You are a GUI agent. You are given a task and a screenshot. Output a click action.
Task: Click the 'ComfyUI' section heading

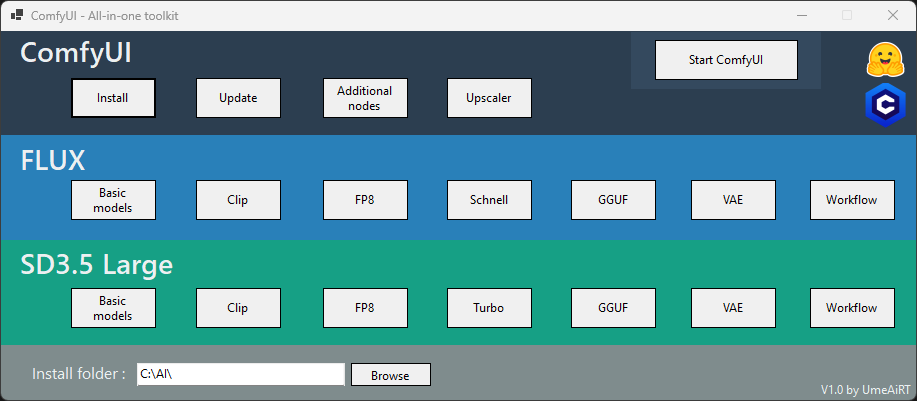76,53
